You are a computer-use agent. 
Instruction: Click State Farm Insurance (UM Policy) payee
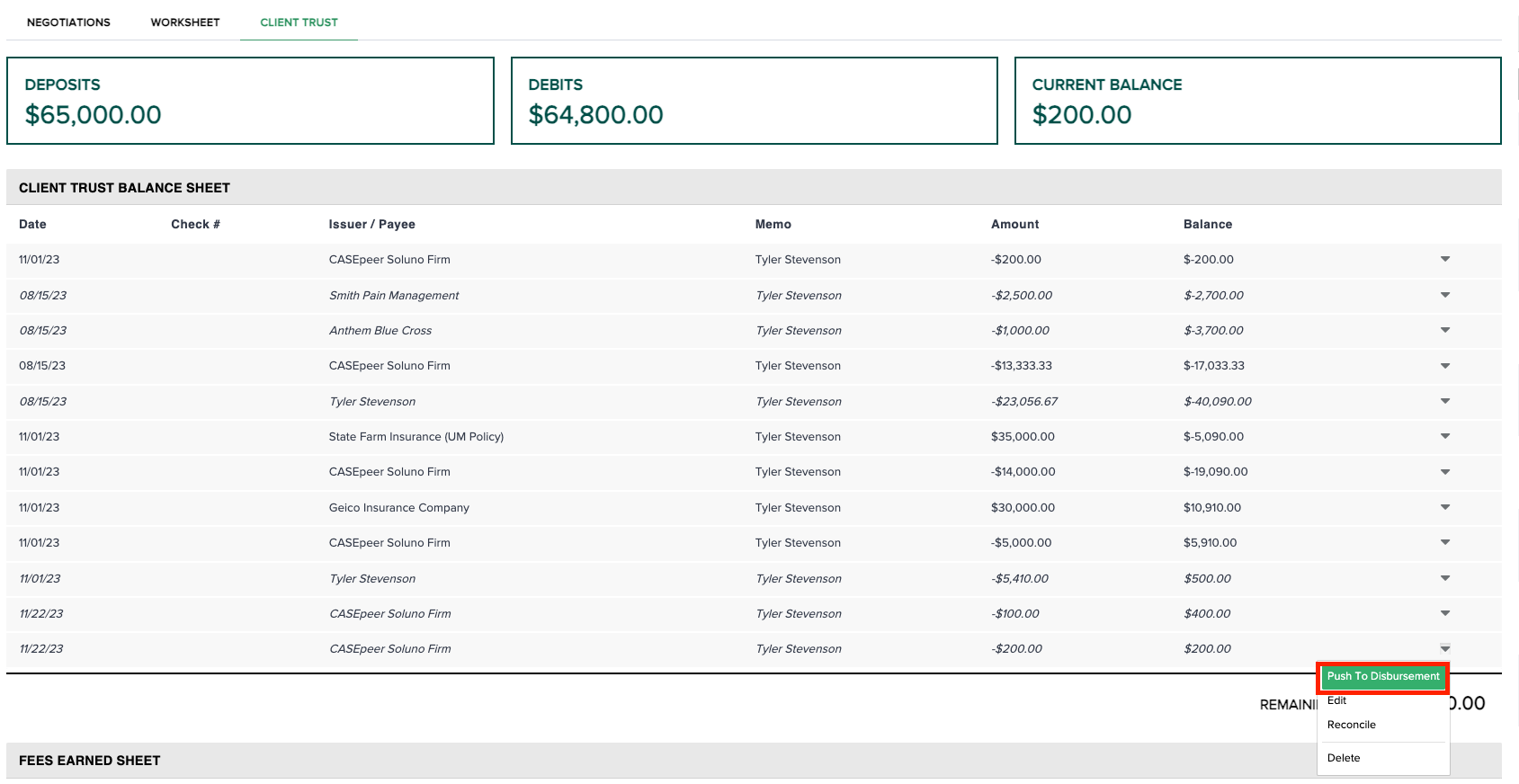(416, 436)
